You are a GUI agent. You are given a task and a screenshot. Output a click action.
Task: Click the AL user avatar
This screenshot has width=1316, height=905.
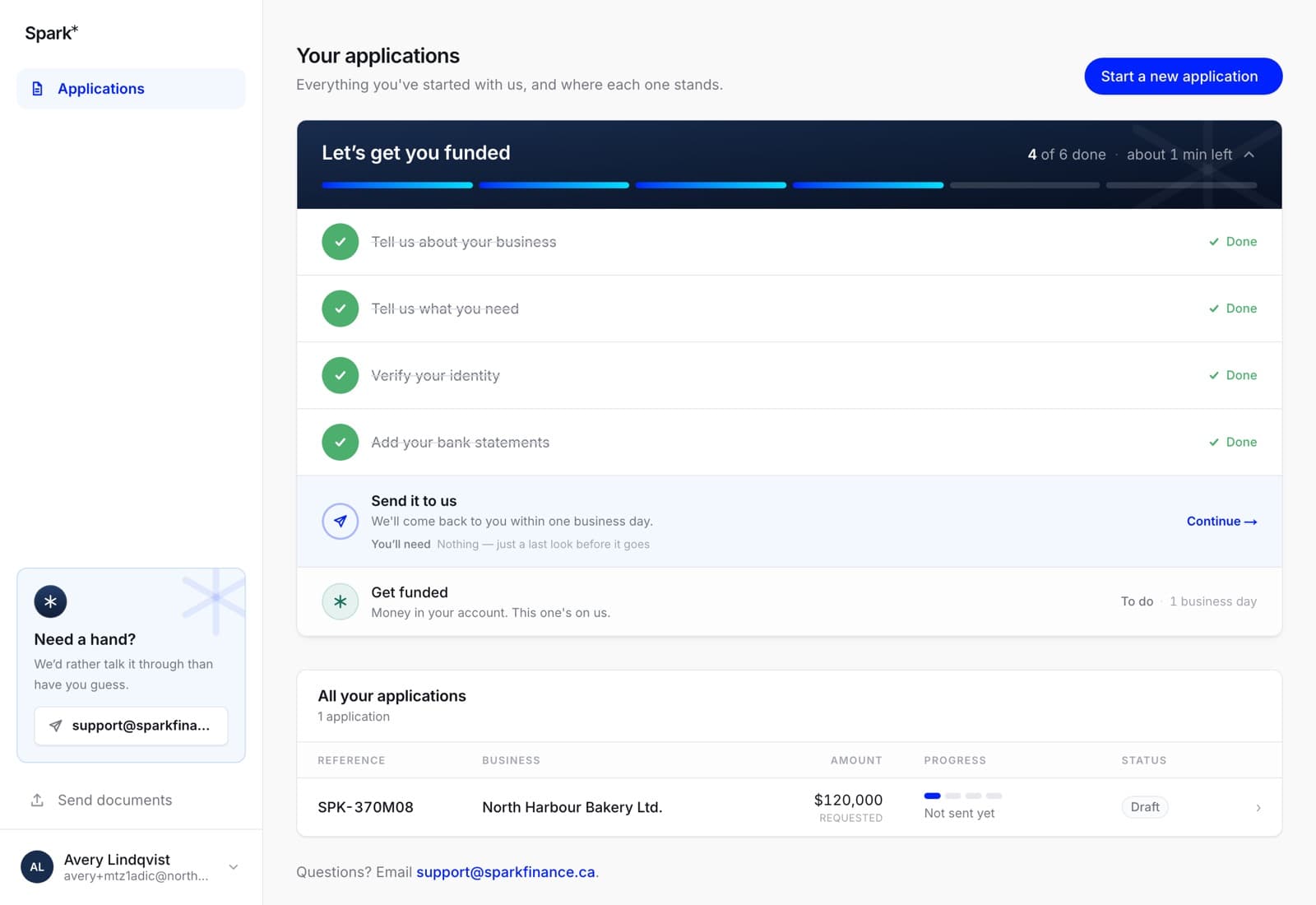[x=37, y=867]
